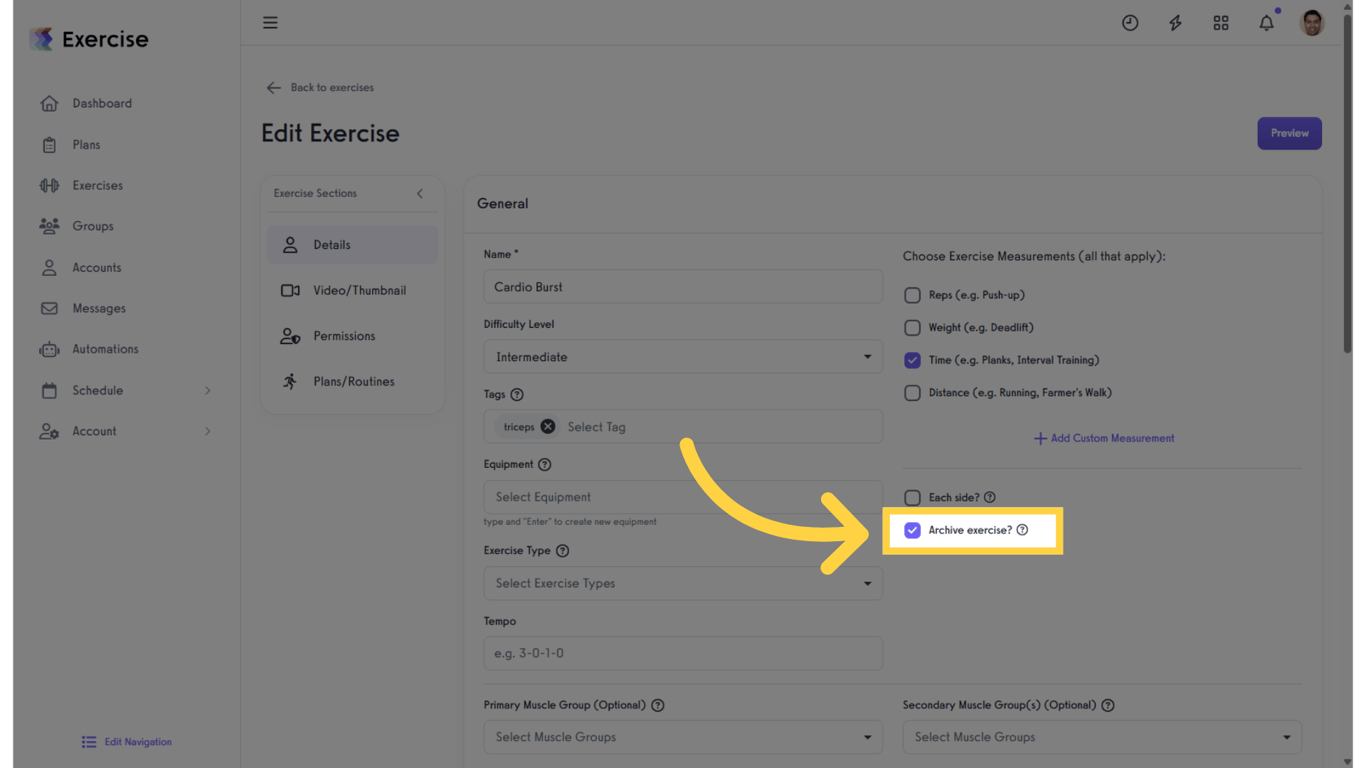Screen dimensions: 1366x768
Task: Click Add Custom Measurement link
Action: [x=1103, y=438]
